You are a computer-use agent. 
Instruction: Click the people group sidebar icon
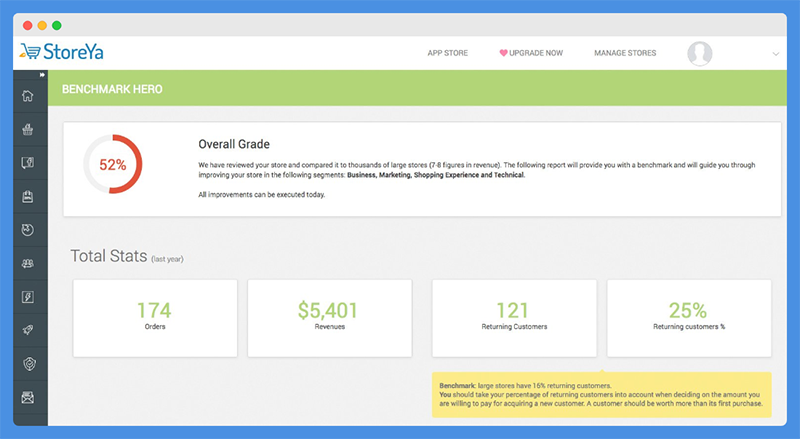28,263
